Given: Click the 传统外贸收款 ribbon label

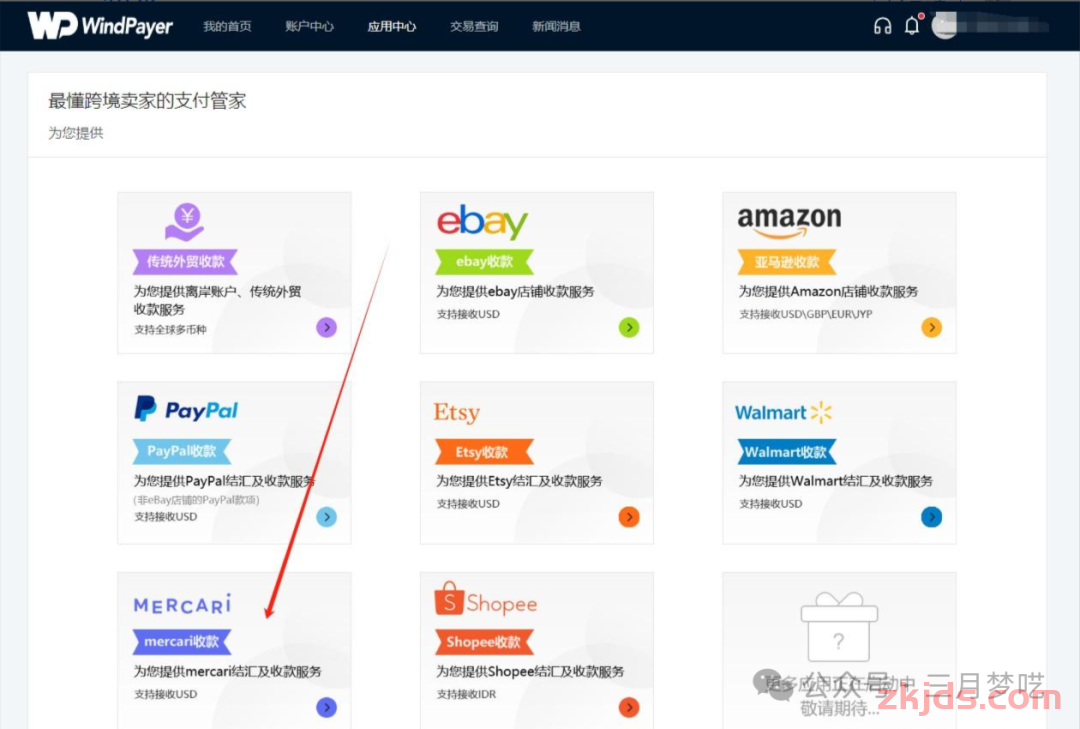Looking at the screenshot, I should (x=185, y=261).
